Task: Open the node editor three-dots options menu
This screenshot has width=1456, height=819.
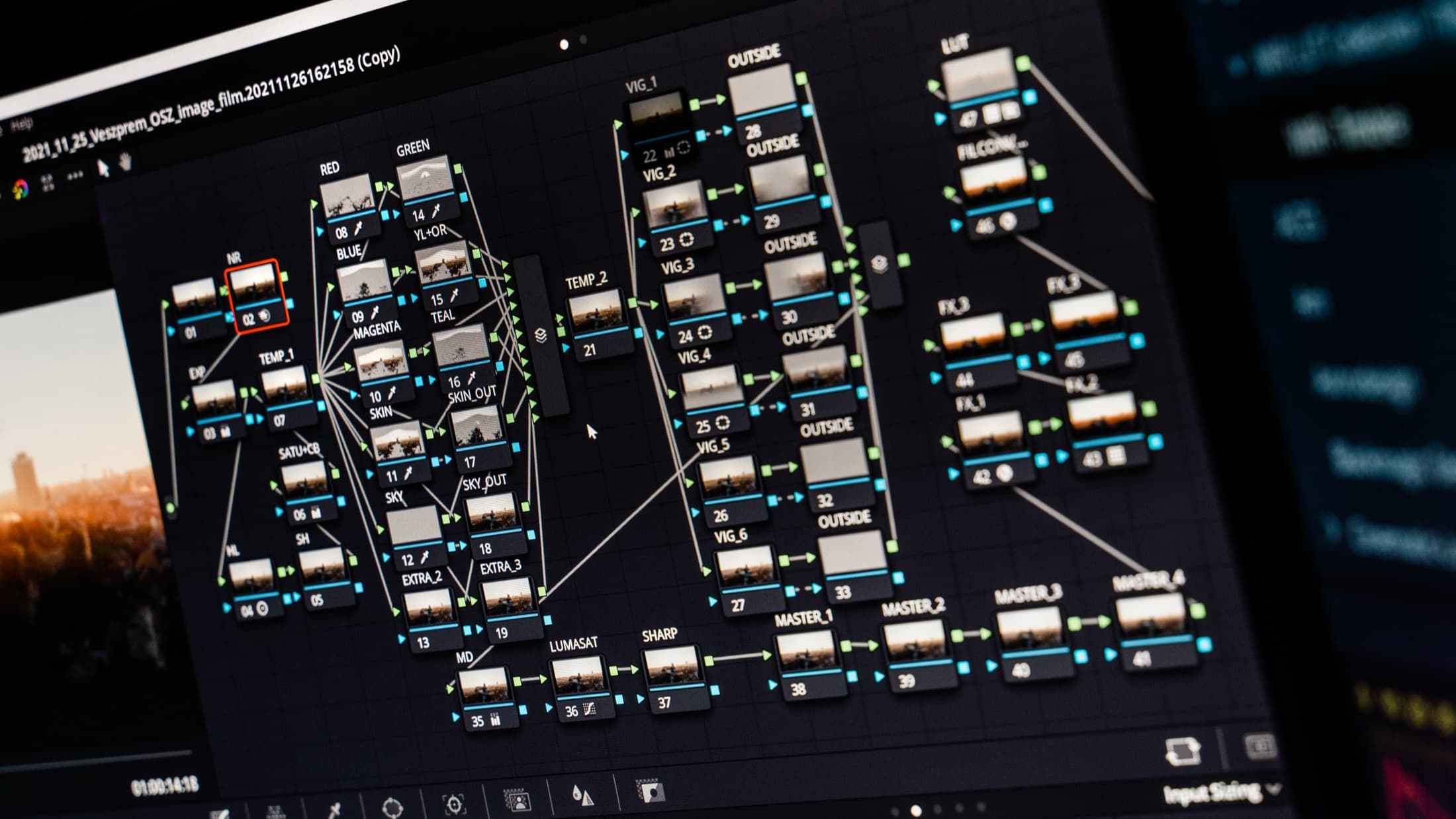Action: (x=74, y=176)
